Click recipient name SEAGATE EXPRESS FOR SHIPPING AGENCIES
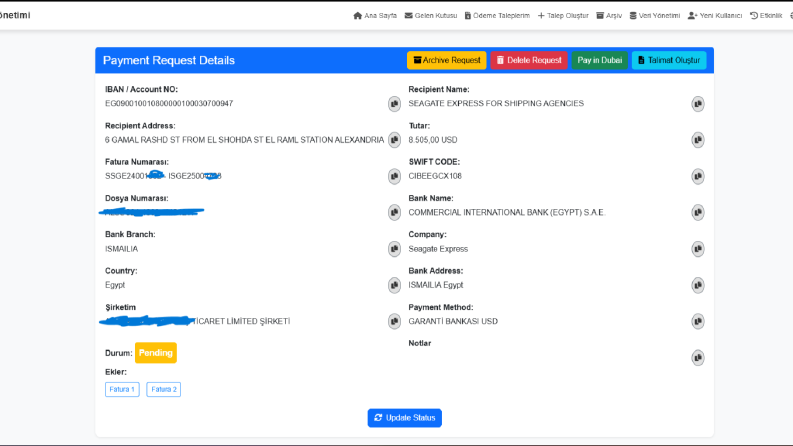 tap(496, 103)
